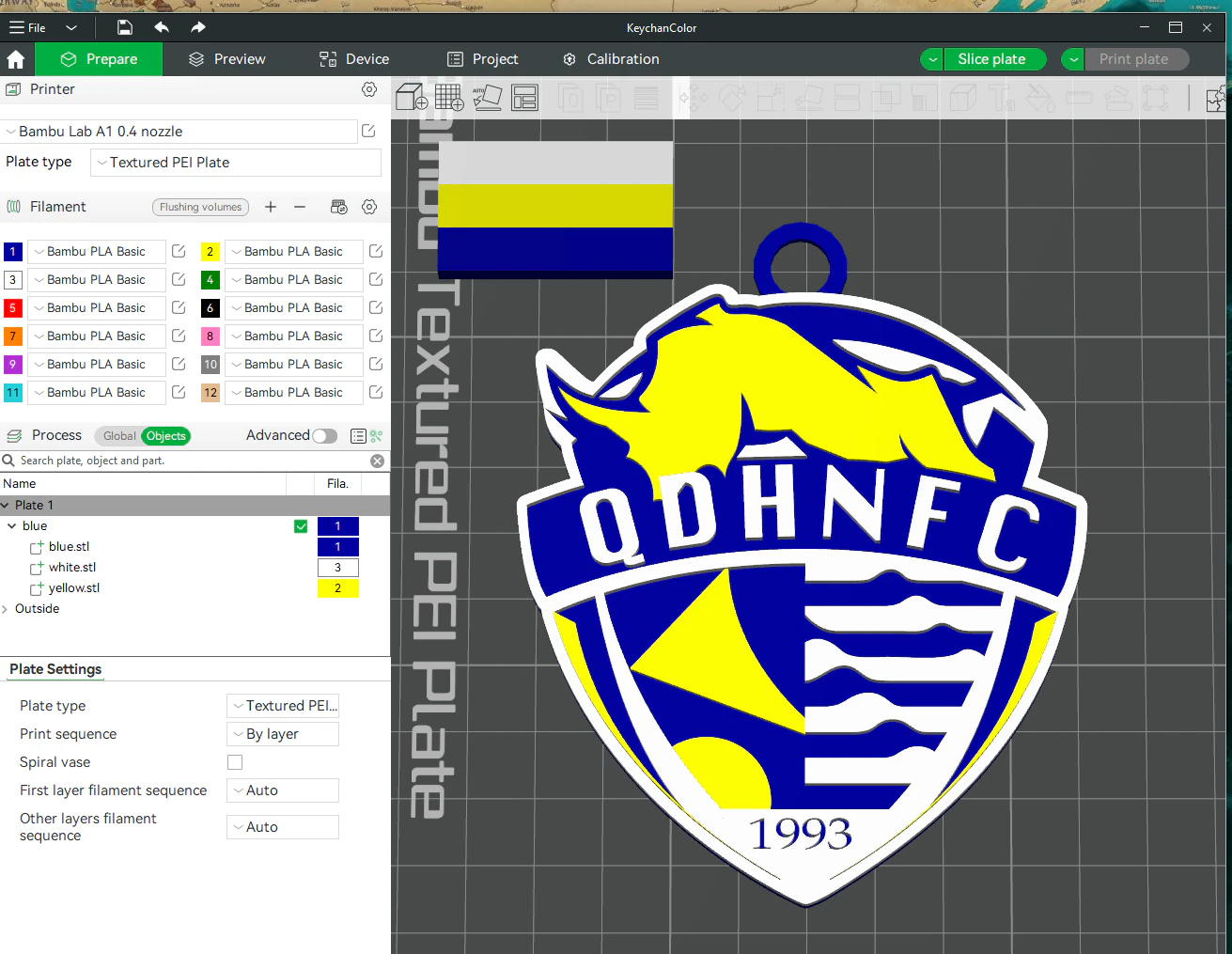Click the yellow filament 2 color swatch
This screenshot has height=954, width=1232.
[x=211, y=251]
